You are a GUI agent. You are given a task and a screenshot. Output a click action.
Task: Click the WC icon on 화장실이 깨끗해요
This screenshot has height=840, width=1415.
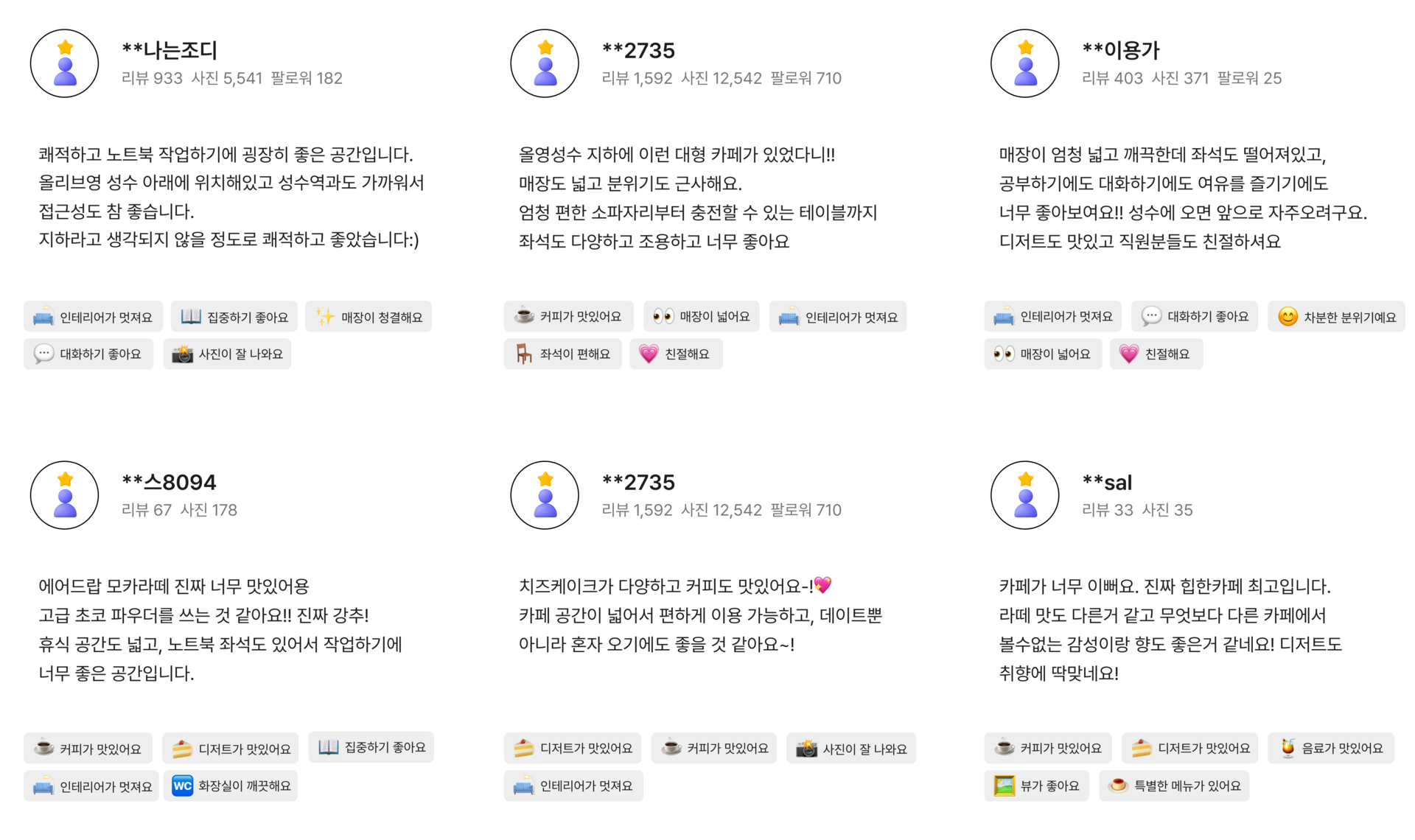182,786
